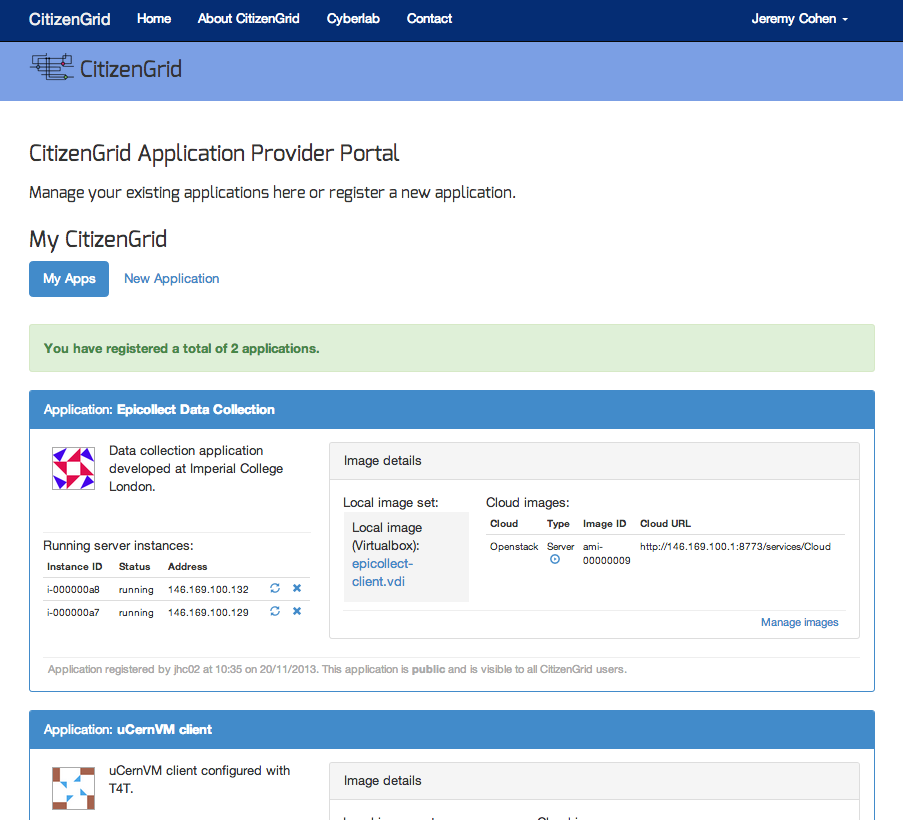Click the 'Local image (Virtualbox):' label

[x=387, y=536]
